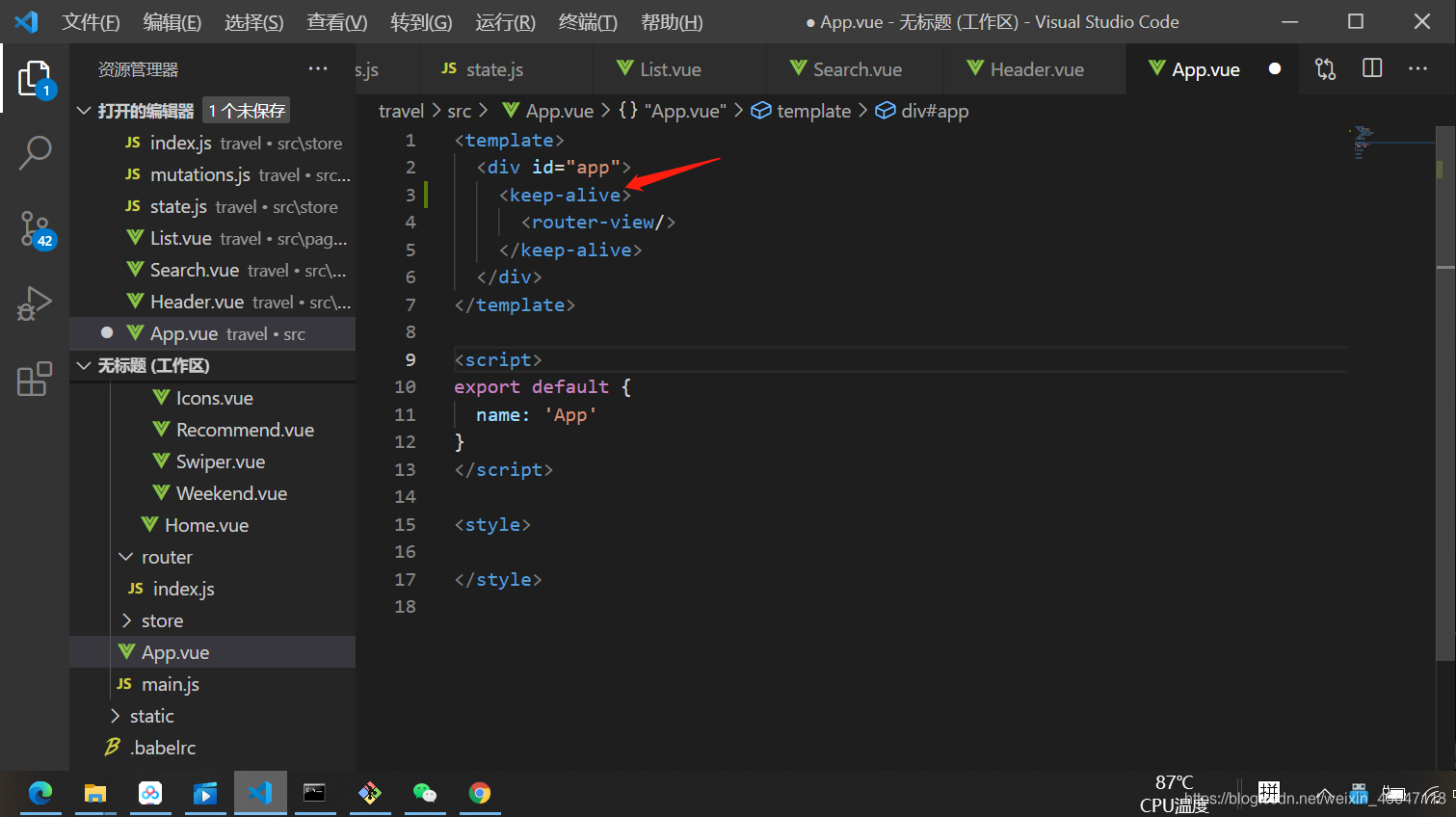The height and width of the screenshot is (817, 1456).
Task: Click the unsaved dot on App.vue tab
Action: coord(1275,68)
